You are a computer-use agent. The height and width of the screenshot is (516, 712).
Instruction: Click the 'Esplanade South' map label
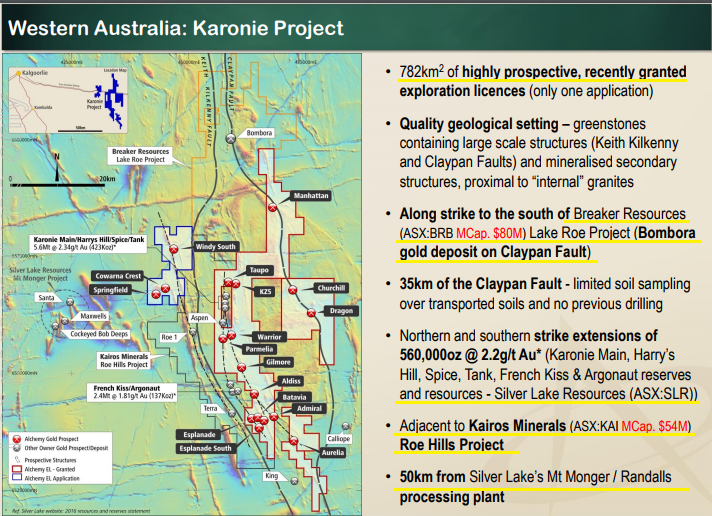205,448
